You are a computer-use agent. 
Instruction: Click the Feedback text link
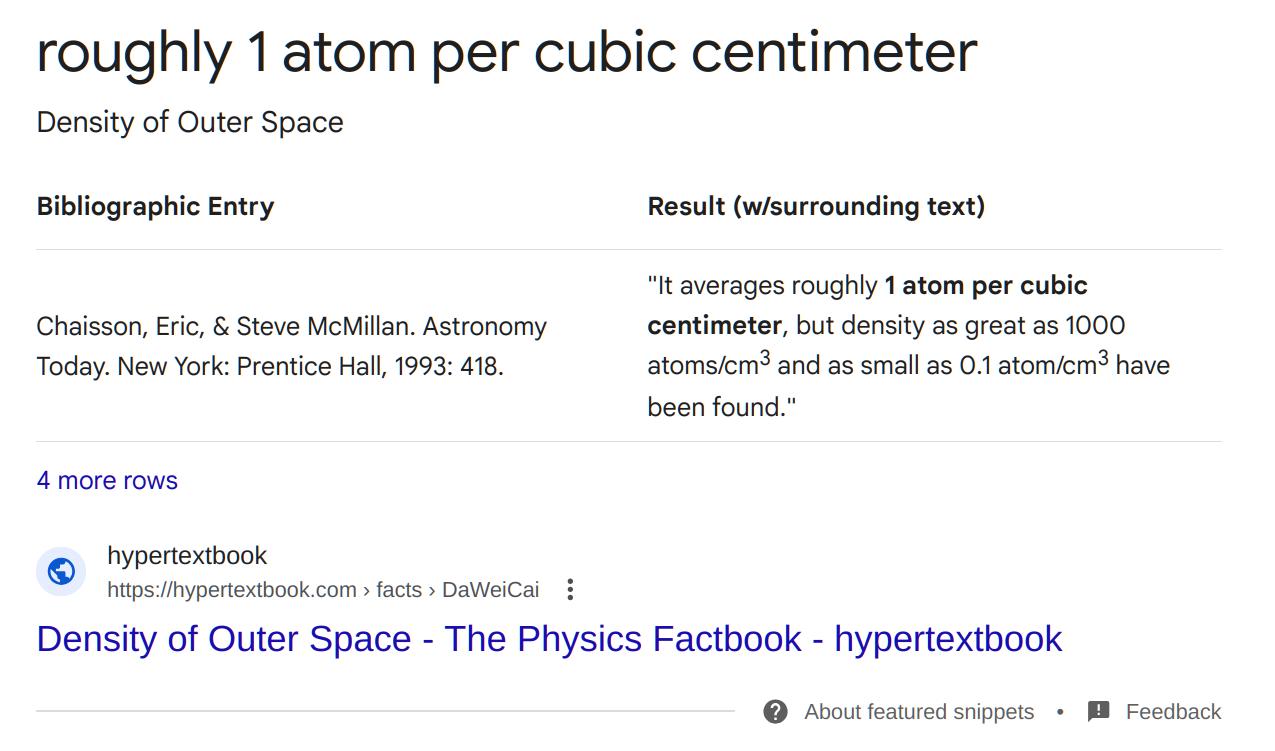[x=1172, y=712]
